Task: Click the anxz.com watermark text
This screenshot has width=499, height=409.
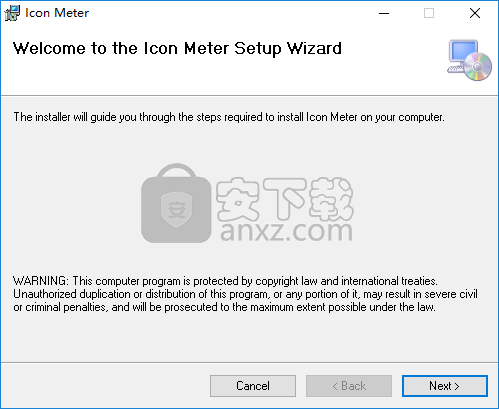Action: coord(286,231)
